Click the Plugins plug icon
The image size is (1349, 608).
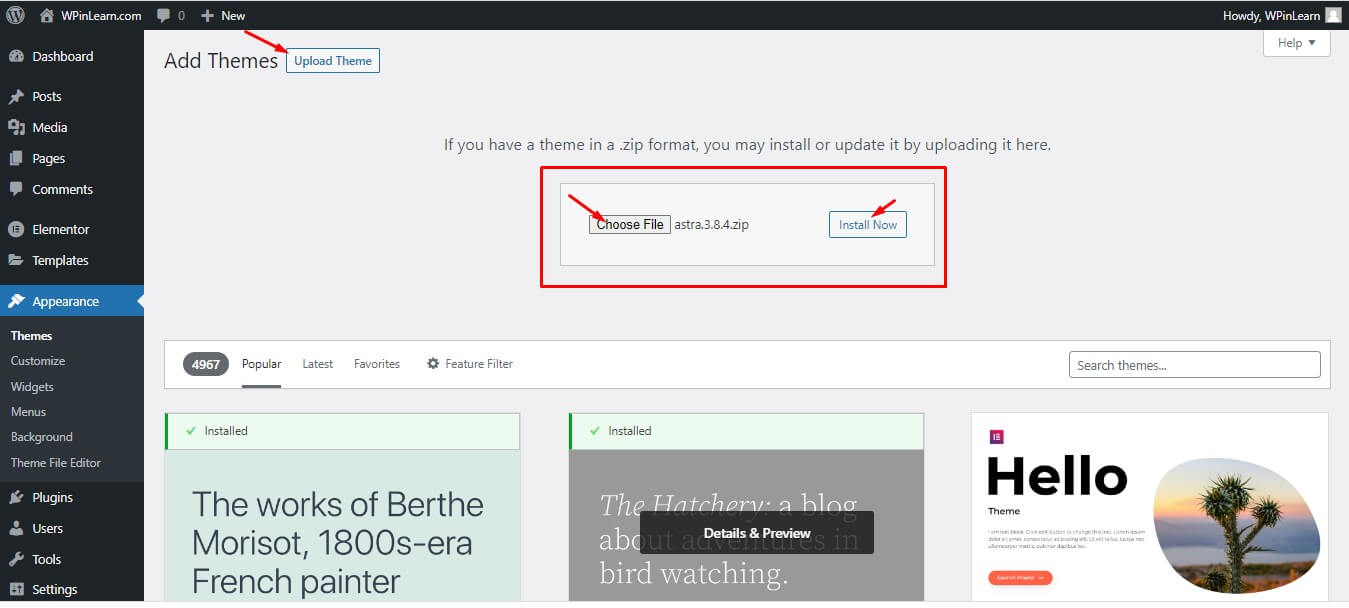[16, 497]
